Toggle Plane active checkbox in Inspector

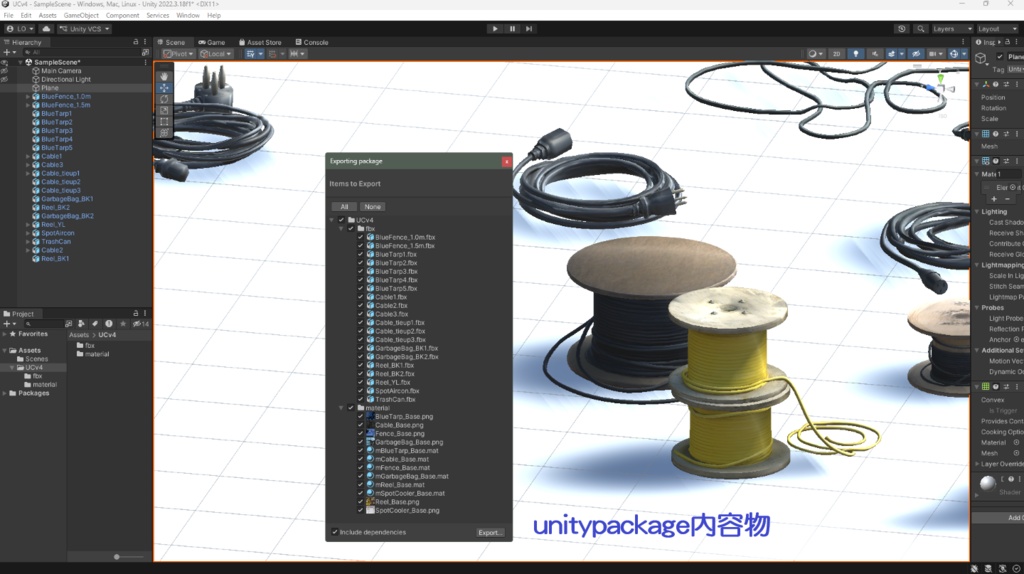tap(1000, 57)
